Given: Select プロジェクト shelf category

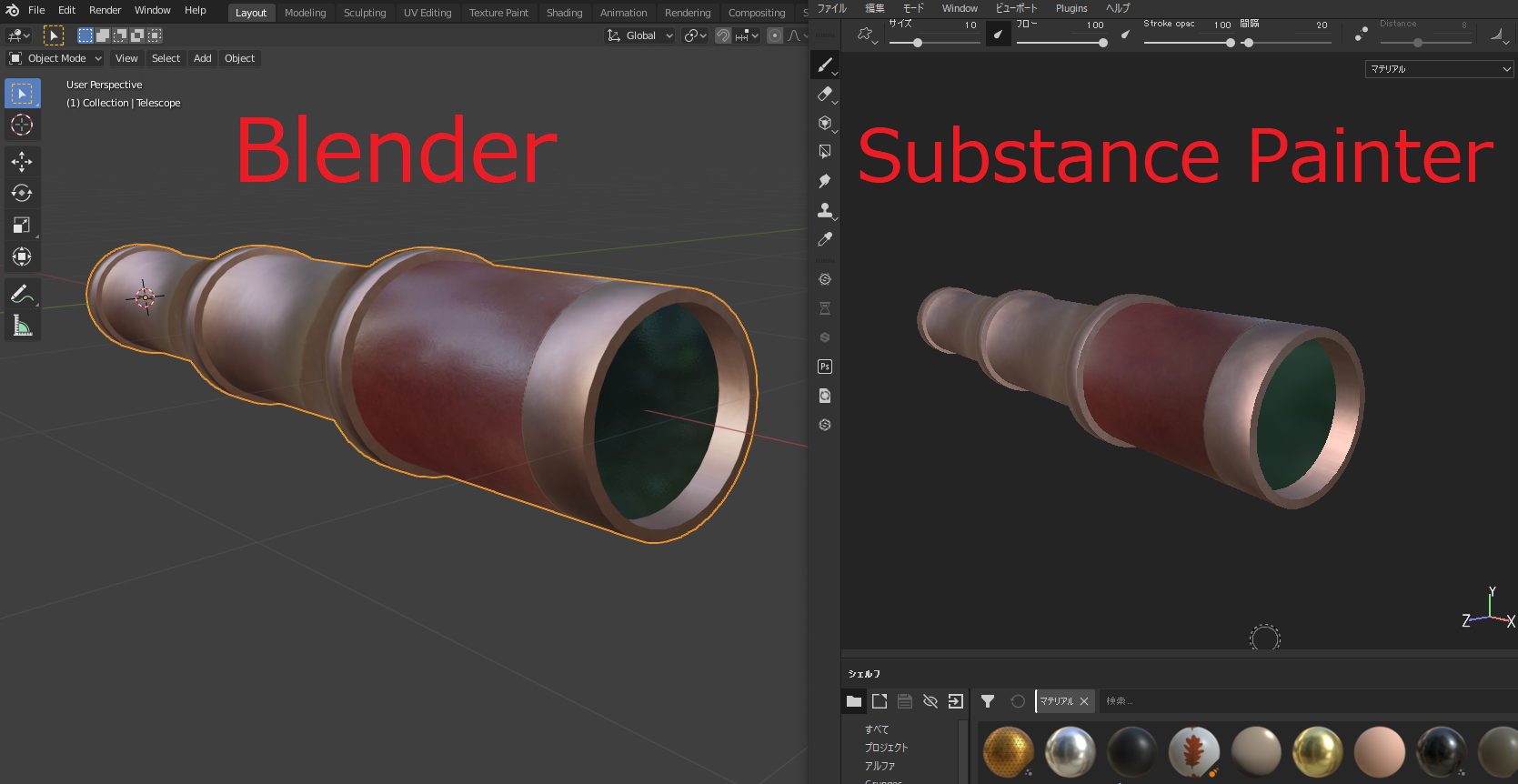Looking at the screenshot, I should (x=887, y=748).
